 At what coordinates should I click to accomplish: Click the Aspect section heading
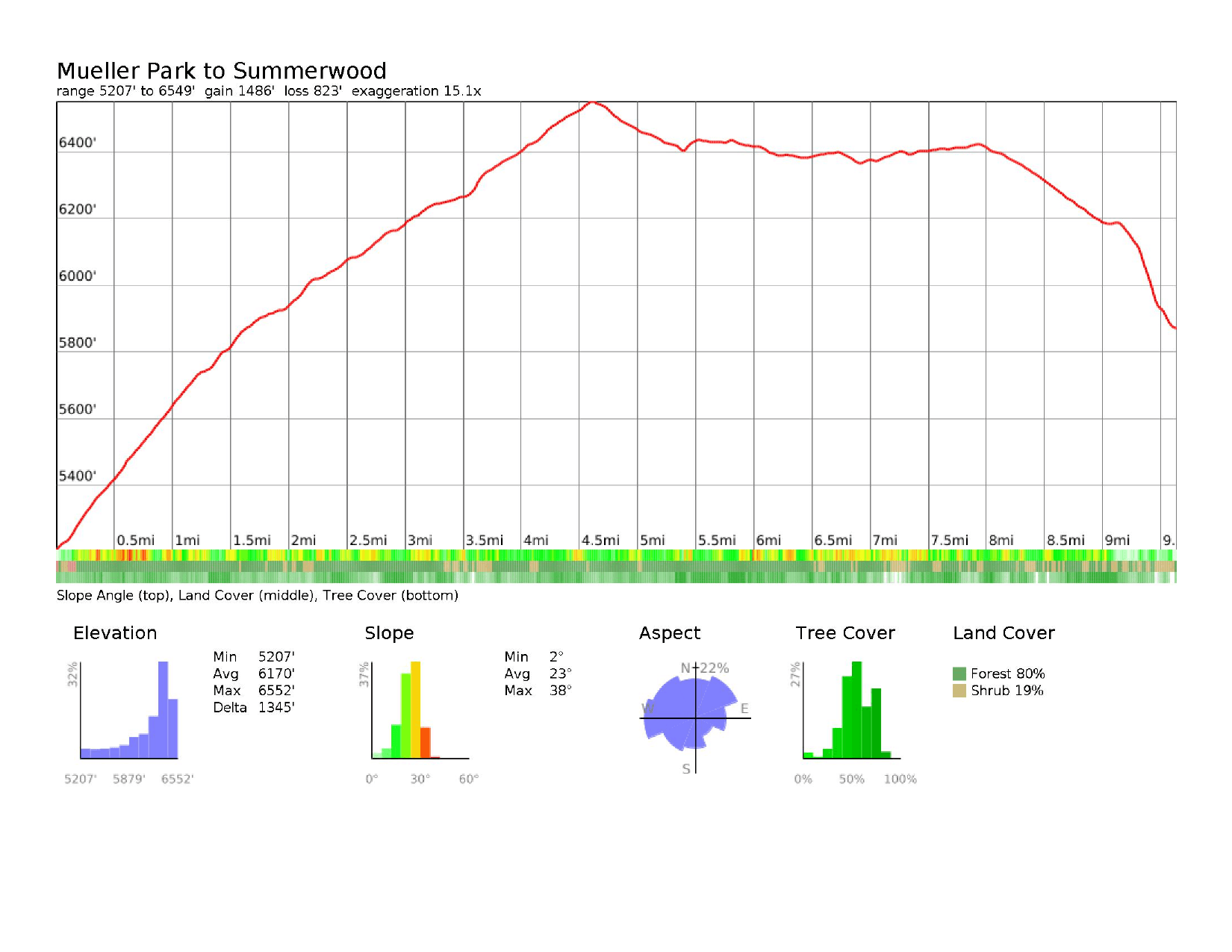point(670,633)
